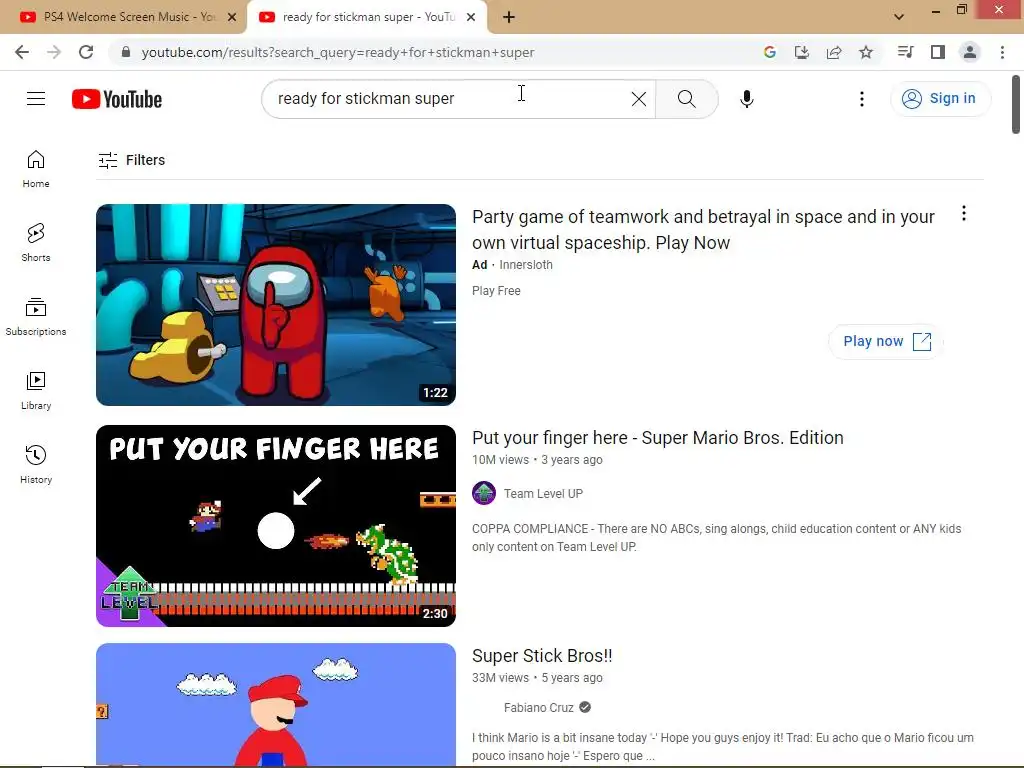Viewport: 1024px width, 768px height.
Task: Open the ad's three-dot options menu
Action: (x=963, y=214)
